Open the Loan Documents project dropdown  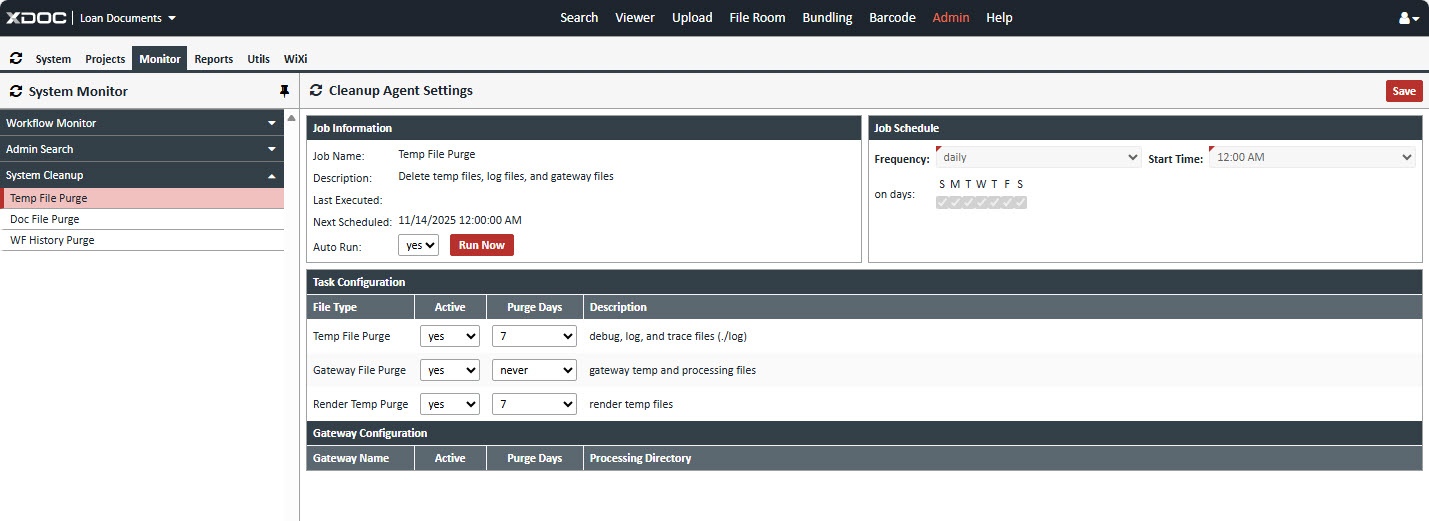(128, 18)
